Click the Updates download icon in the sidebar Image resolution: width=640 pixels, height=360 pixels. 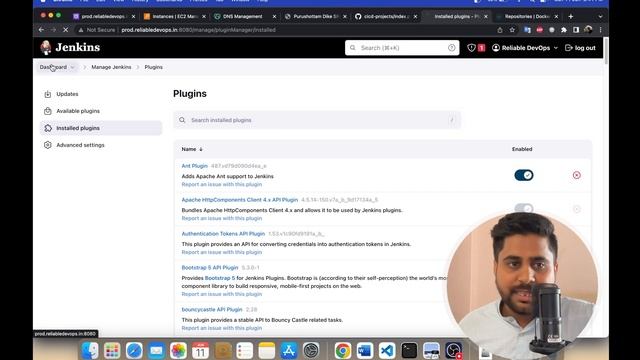(x=48, y=94)
